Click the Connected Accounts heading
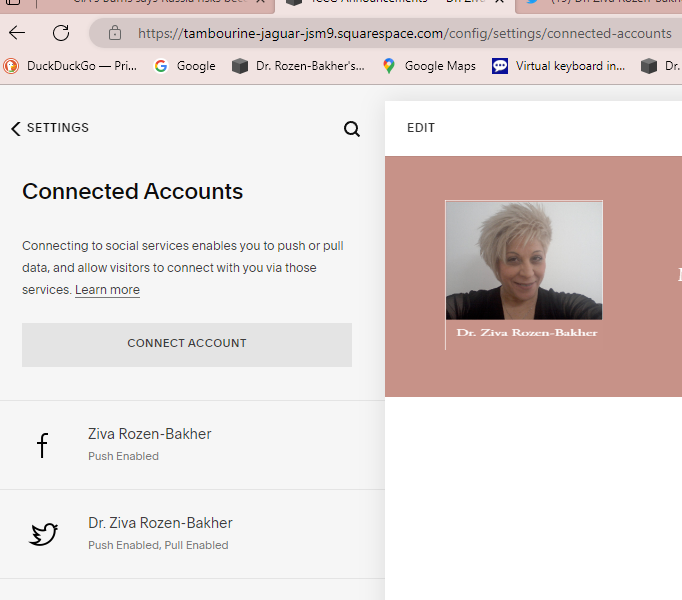 click(x=133, y=191)
